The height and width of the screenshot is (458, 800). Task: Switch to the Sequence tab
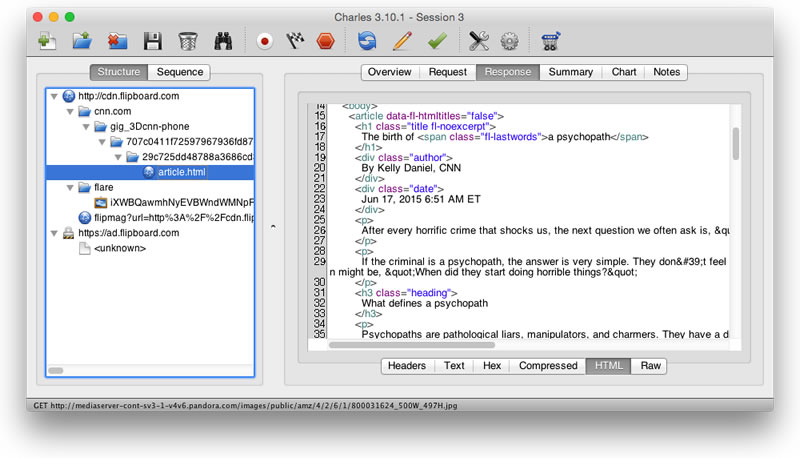pyautogui.click(x=180, y=72)
